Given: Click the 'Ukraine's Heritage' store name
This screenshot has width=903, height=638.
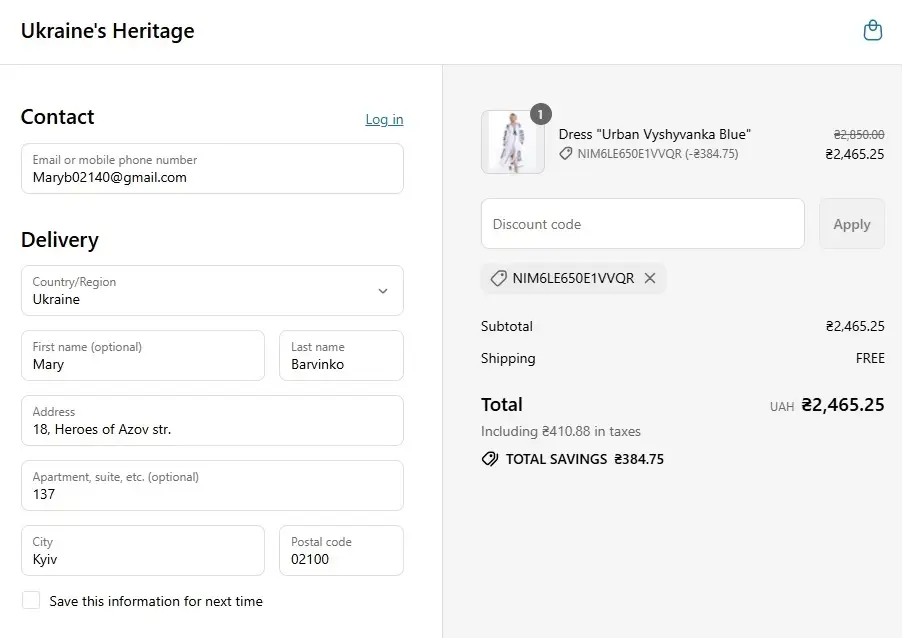Looking at the screenshot, I should [107, 31].
